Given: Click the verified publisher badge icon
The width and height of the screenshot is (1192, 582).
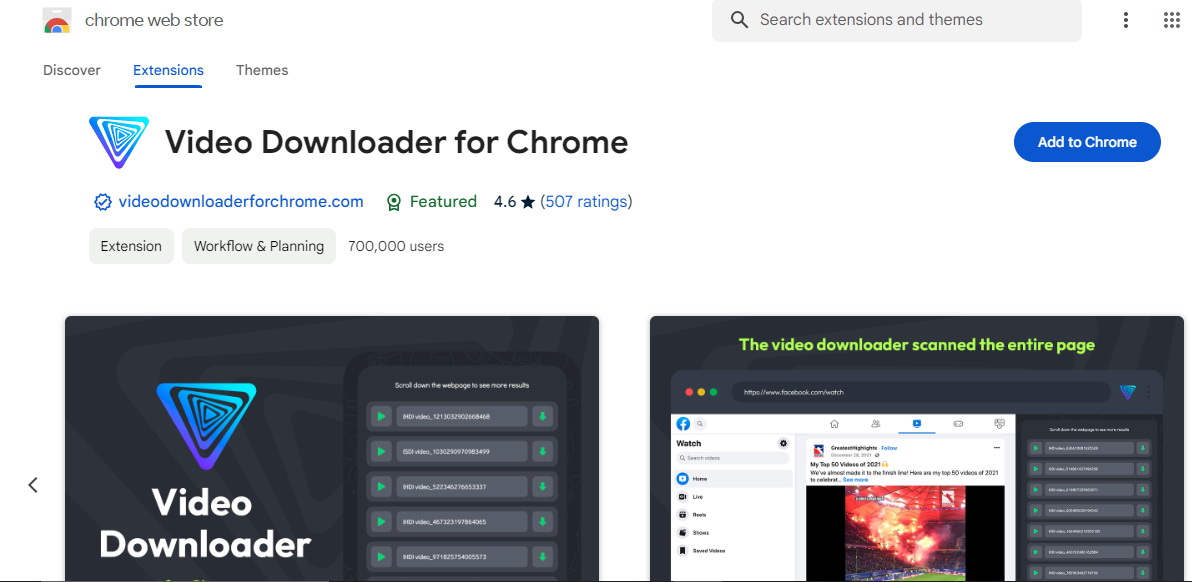Looking at the screenshot, I should [x=103, y=202].
